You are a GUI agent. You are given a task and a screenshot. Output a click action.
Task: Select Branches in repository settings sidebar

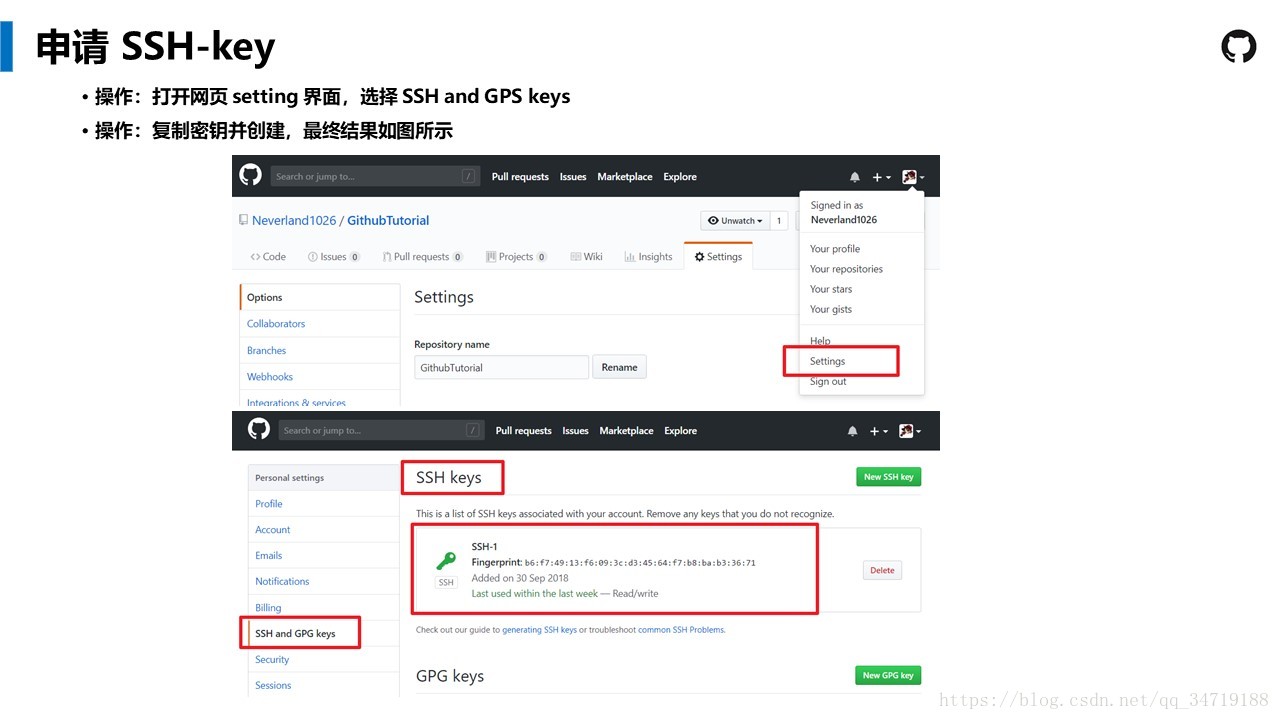[319, 351]
